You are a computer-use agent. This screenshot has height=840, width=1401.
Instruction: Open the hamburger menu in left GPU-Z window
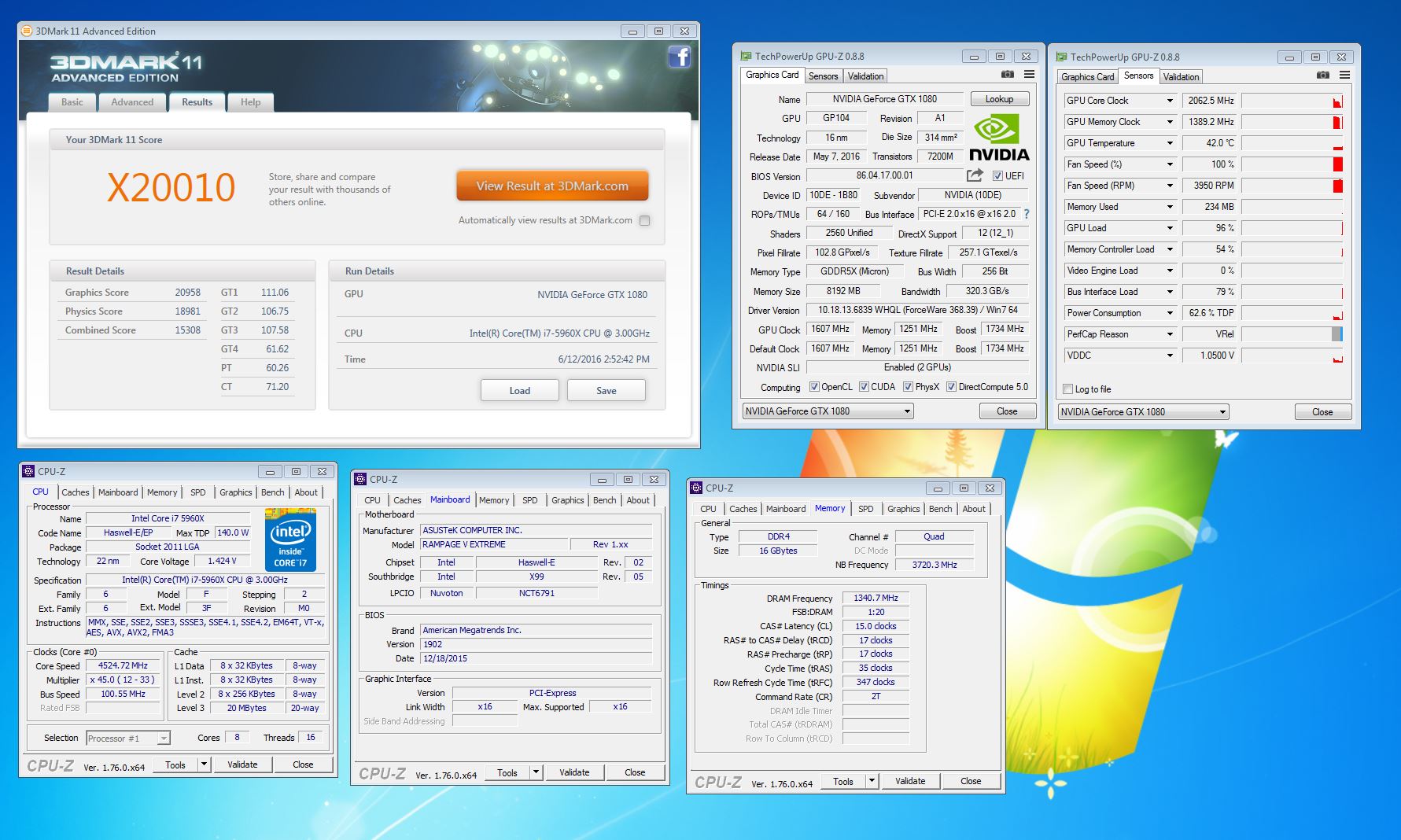click(1029, 75)
